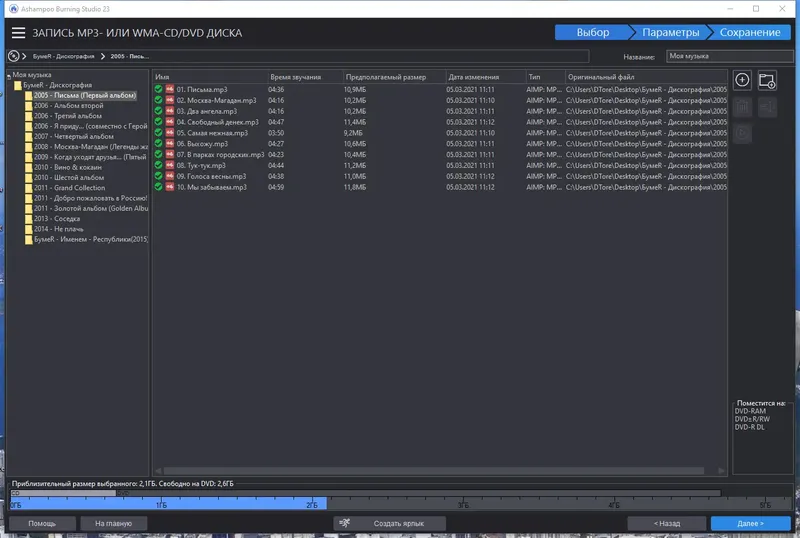Select БумеR - Именем - Республики(2015) folder
This screenshot has height=538, width=800.
(91, 239)
